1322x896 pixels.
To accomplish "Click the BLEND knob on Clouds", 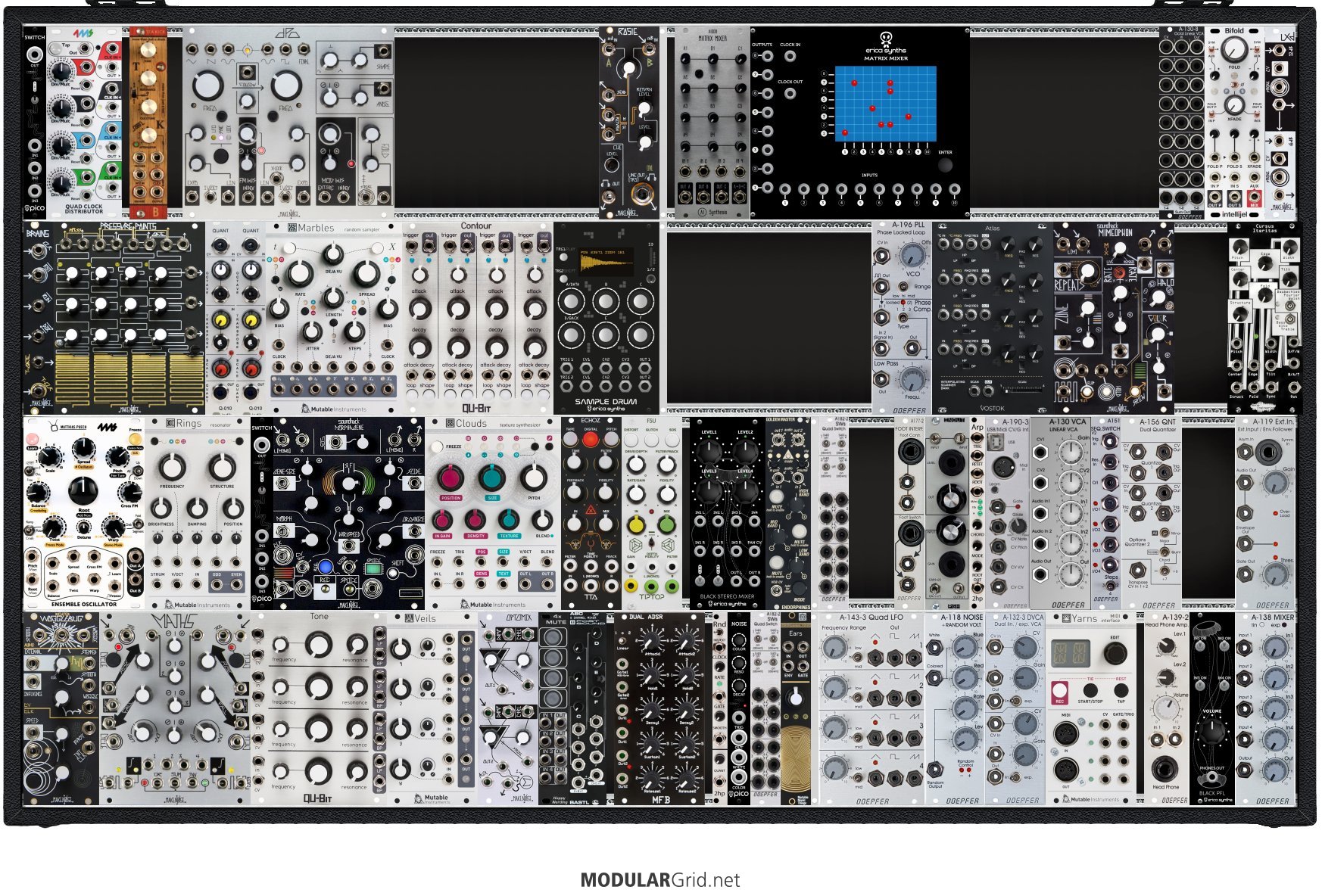I will [x=542, y=520].
